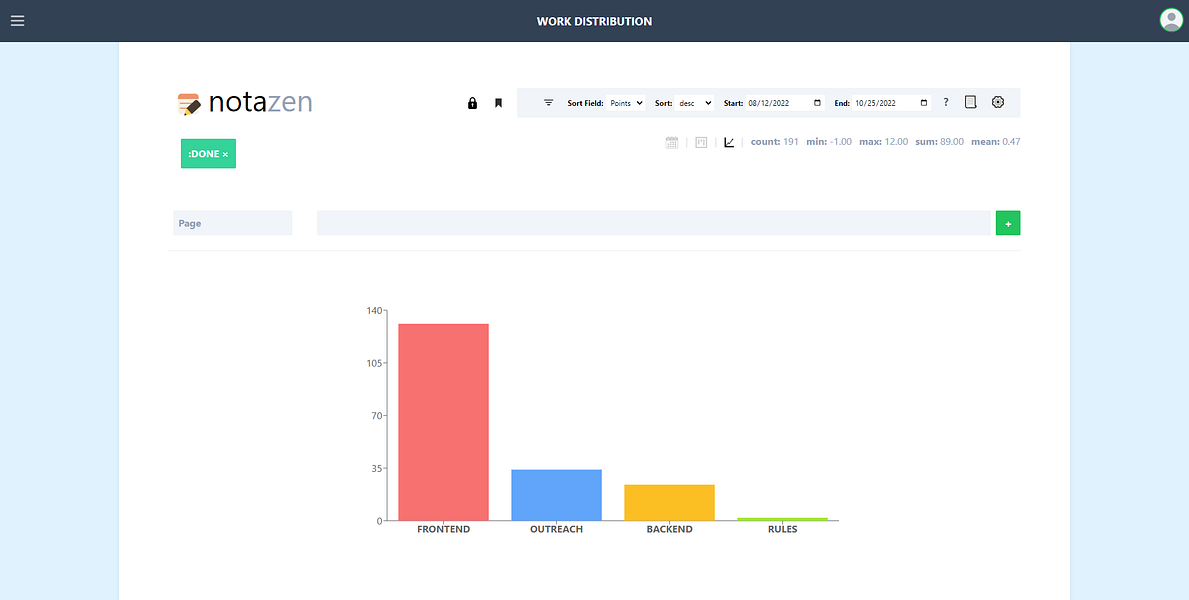Switch to calendar view icon

(x=672, y=143)
